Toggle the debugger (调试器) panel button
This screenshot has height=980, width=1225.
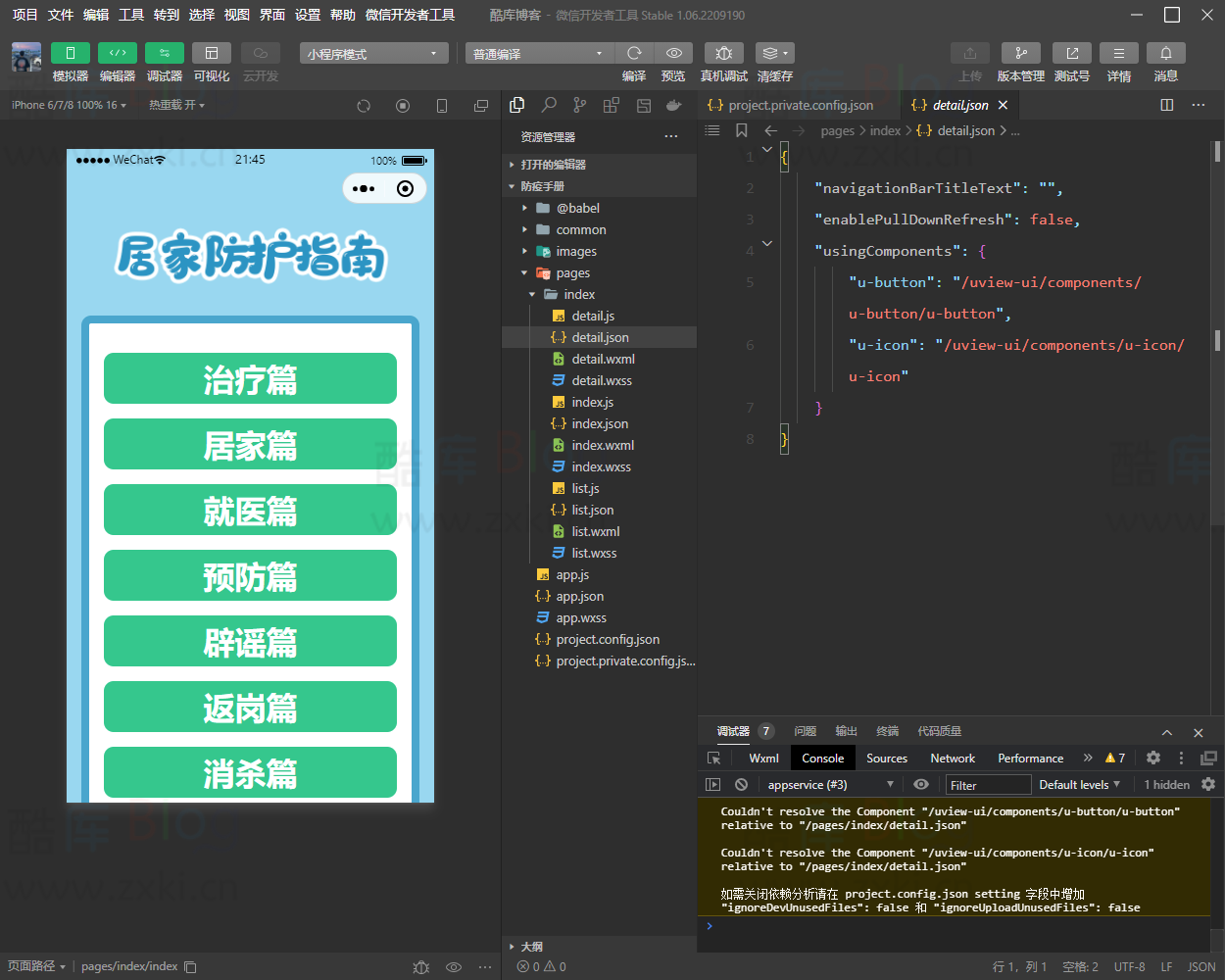pyautogui.click(x=164, y=53)
